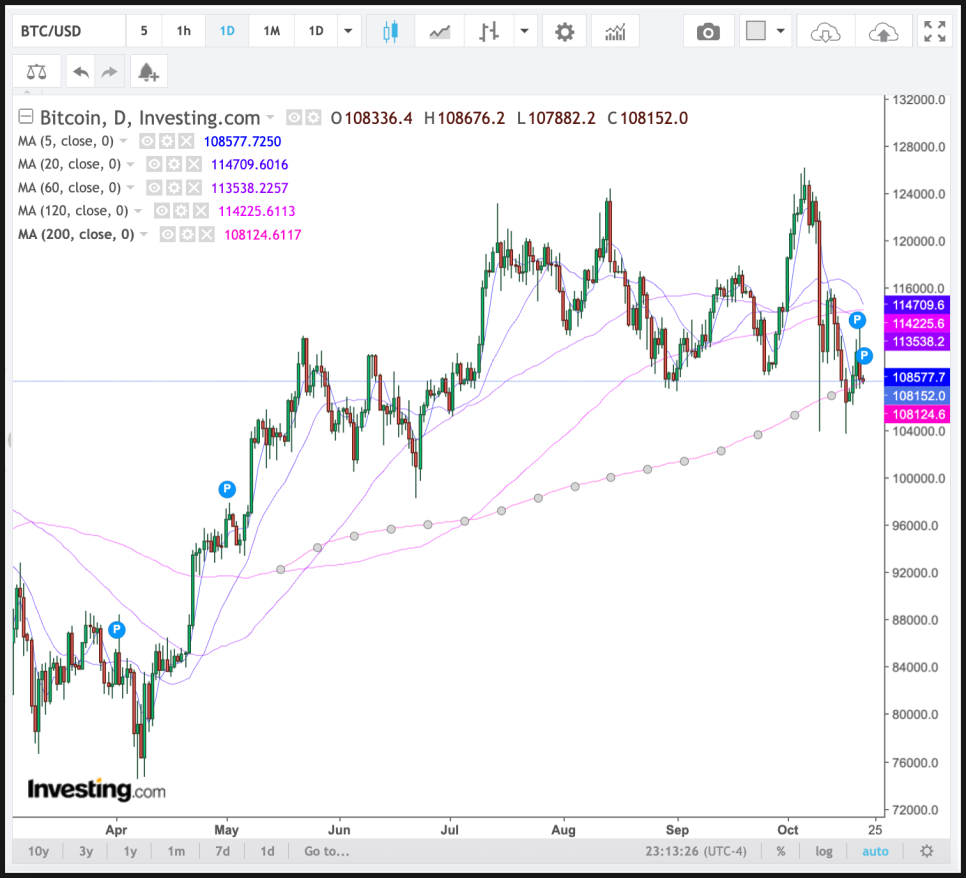Viewport: 966px width, 878px height.
Task: Enter fullscreen mode for the chart
Action: [935, 31]
